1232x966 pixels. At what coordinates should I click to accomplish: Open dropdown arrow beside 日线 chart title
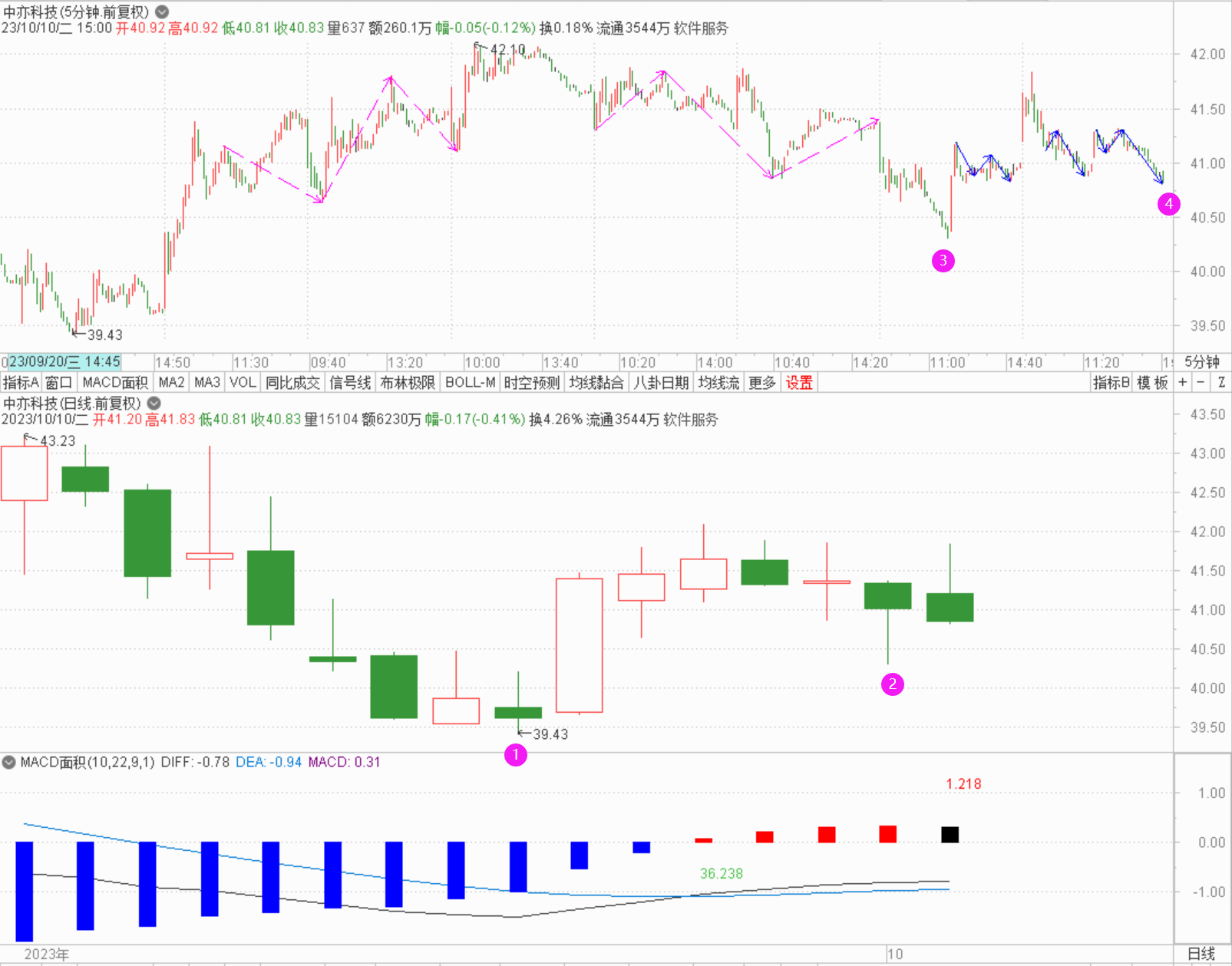pyautogui.click(x=154, y=403)
